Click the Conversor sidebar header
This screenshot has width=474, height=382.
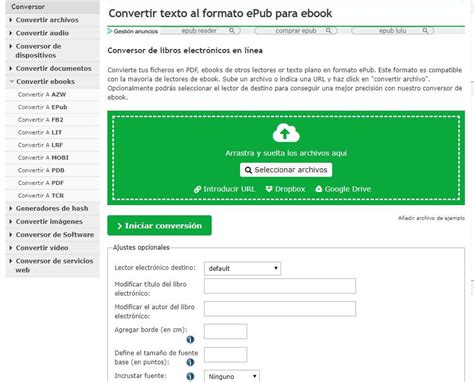[x=52, y=7]
